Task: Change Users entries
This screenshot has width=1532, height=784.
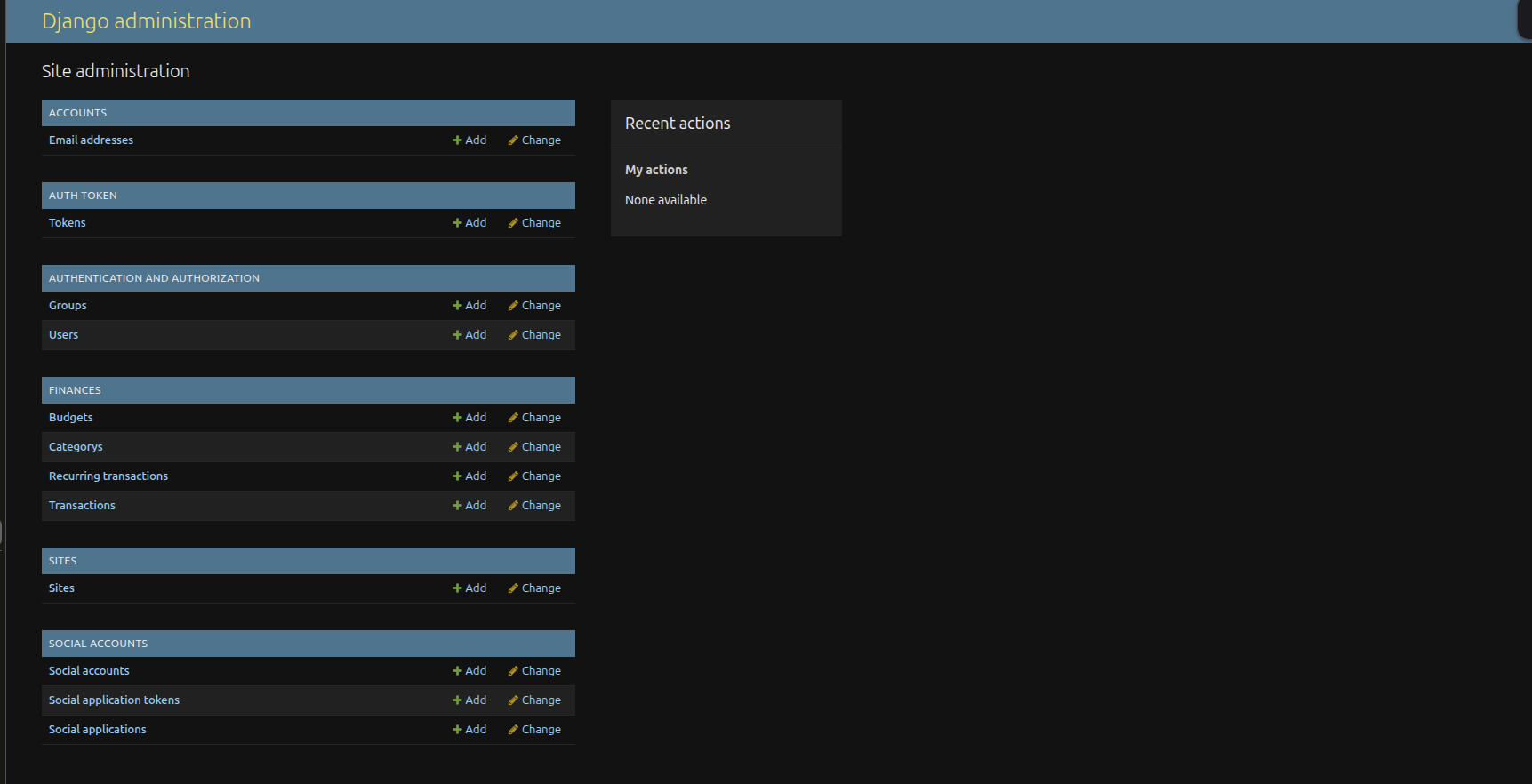Action: point(534,335)
